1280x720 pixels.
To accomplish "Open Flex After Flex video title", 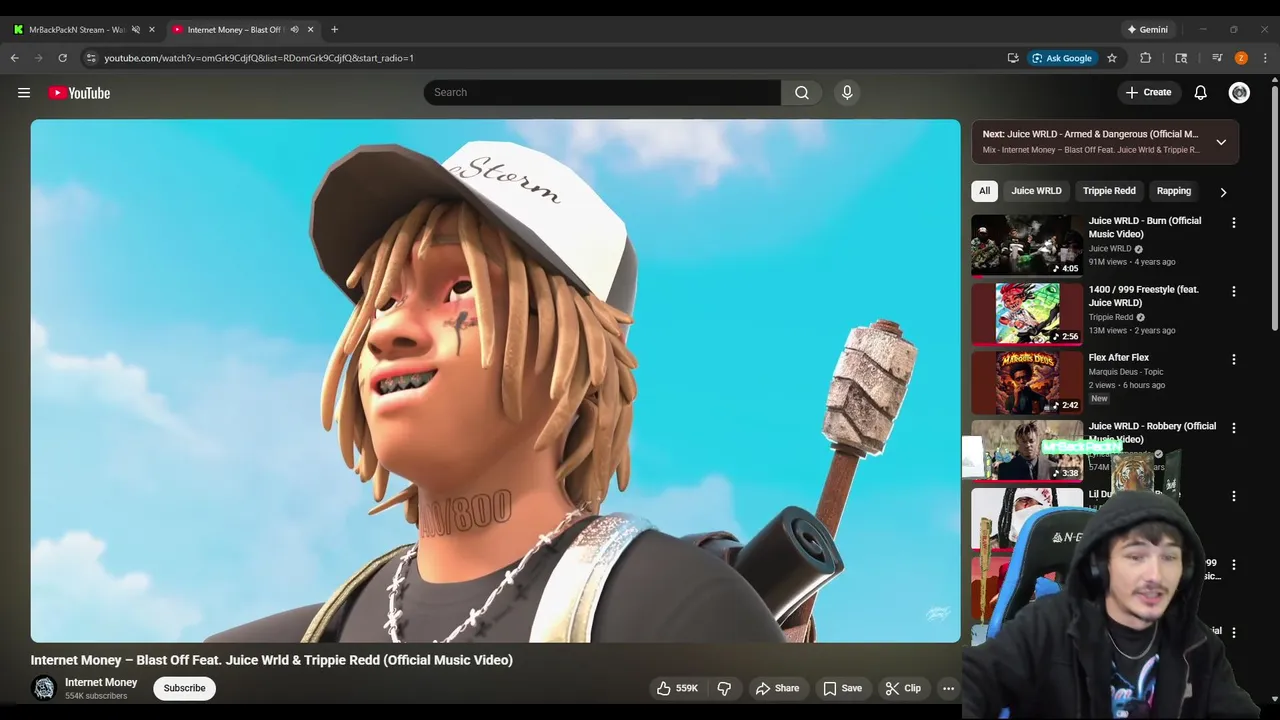I will (1118, 358).
